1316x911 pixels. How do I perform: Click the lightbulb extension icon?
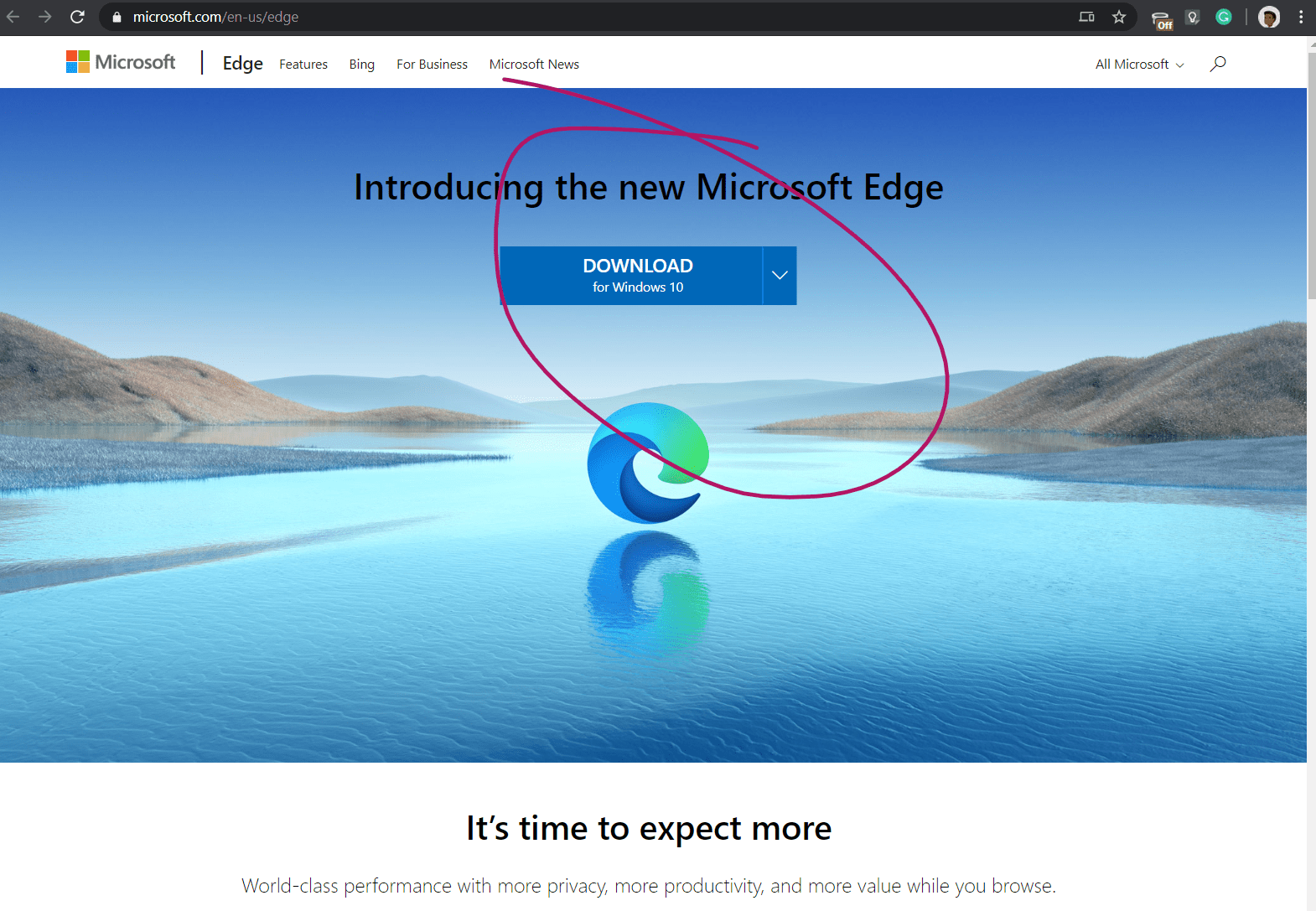tap(1192, 17)
